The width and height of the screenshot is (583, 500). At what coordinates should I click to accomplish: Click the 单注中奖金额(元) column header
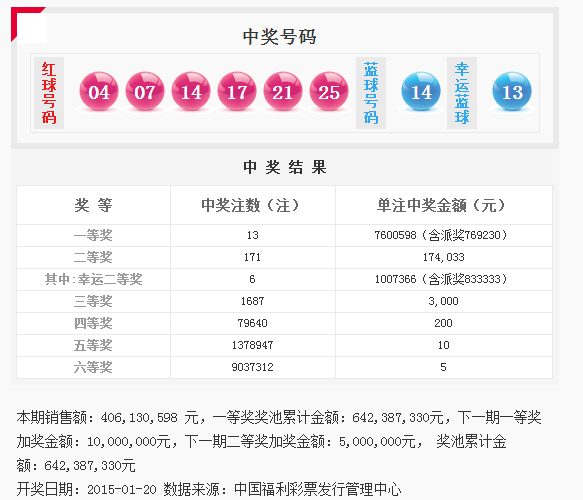point(441,205)
